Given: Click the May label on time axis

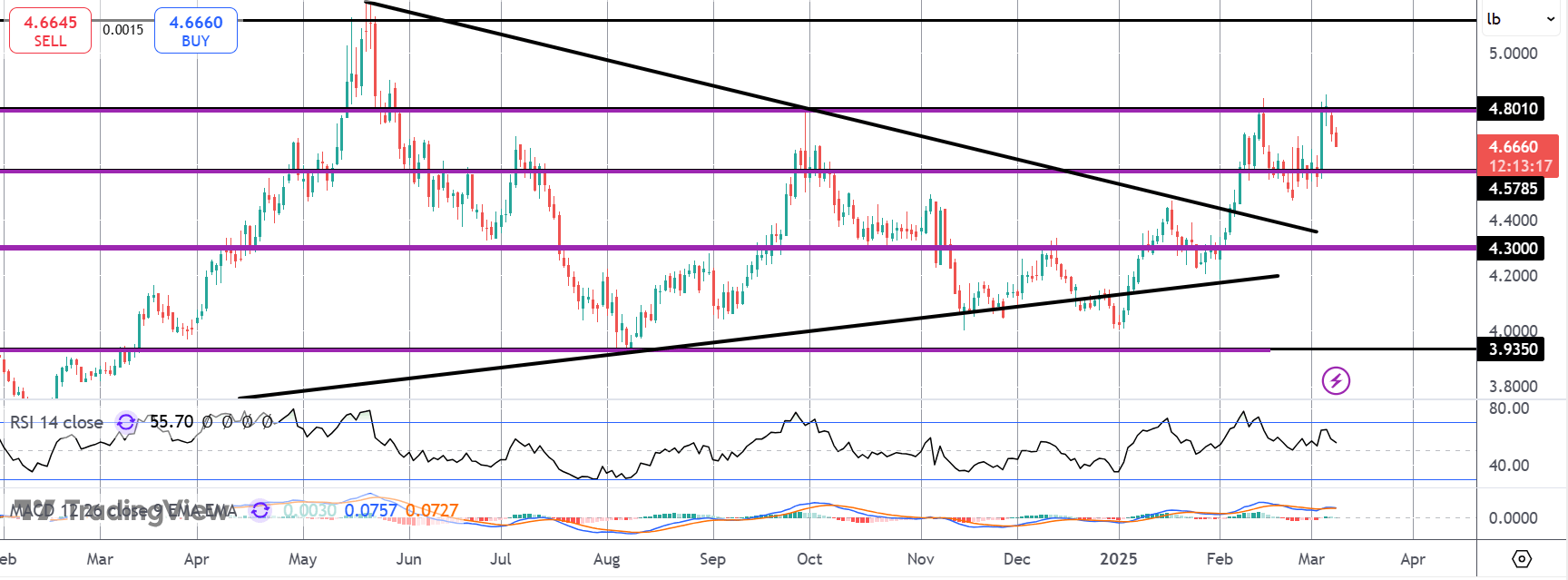Looking at the screenshot, I should [302, 559].
